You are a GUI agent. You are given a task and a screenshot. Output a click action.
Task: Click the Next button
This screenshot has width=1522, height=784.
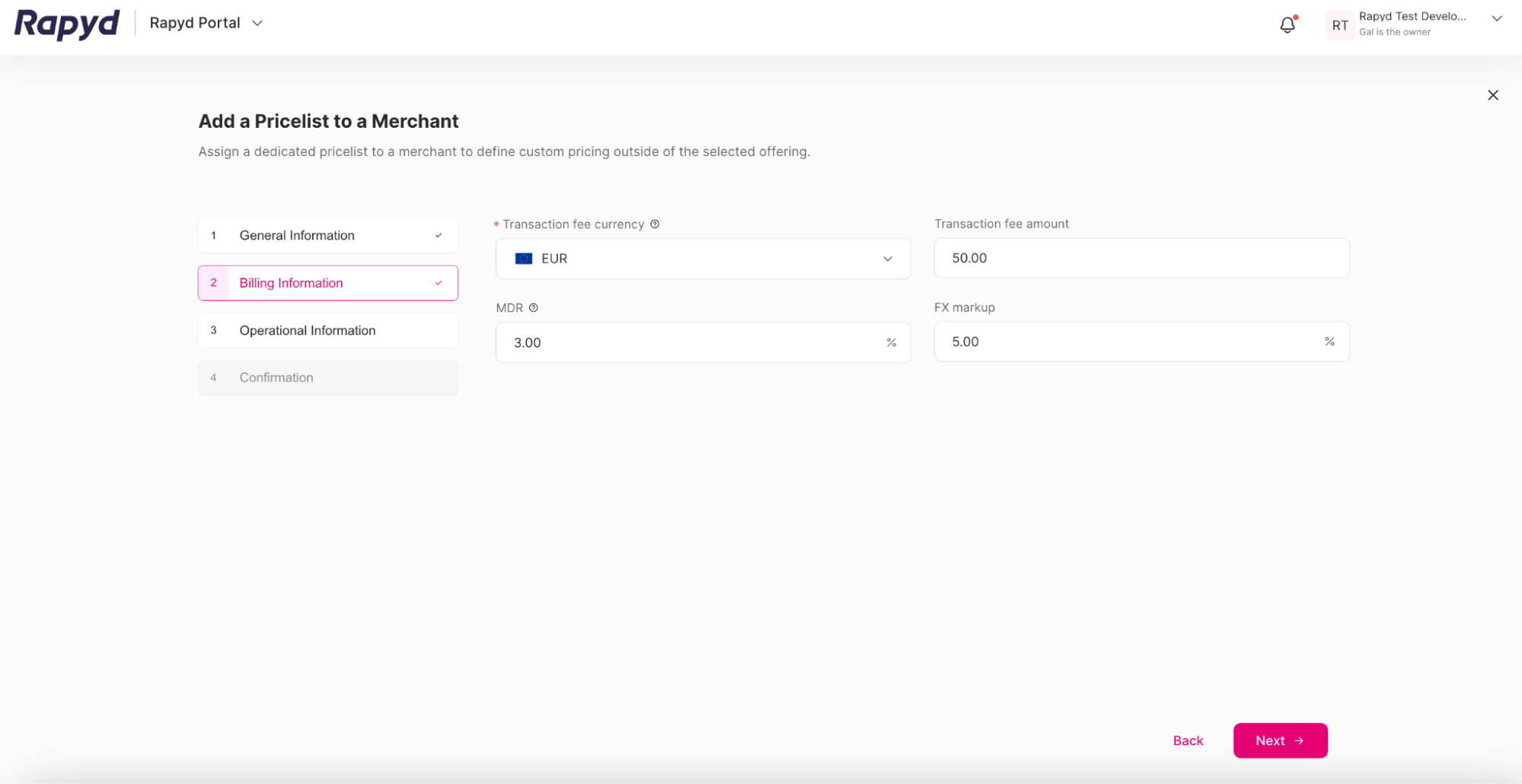(1281, 741)
